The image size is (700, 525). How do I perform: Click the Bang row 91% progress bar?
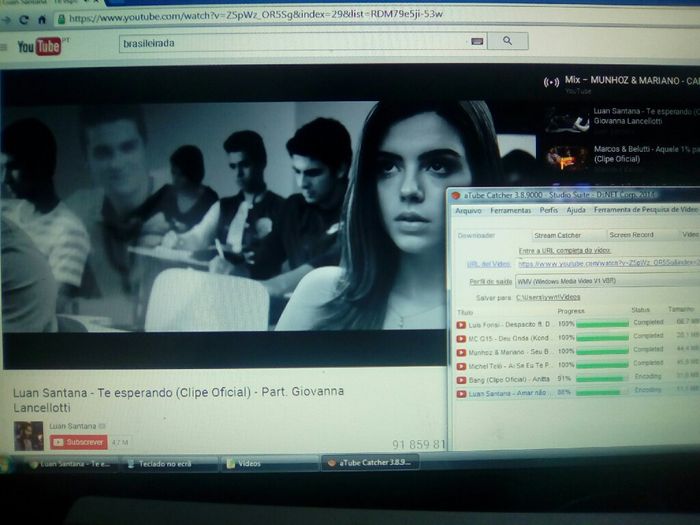602,379
